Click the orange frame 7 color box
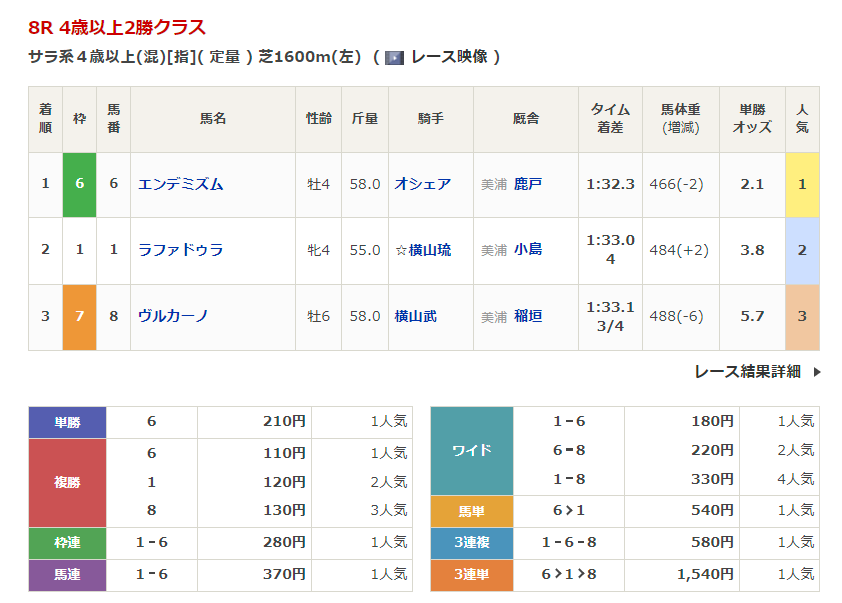Screen dimensions: 842x603 click(x=80, y=316)
